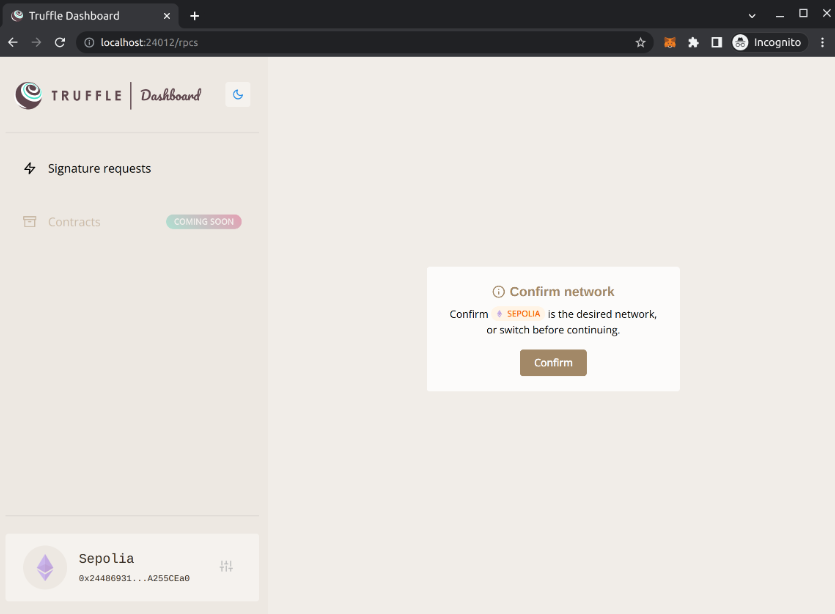Click the back navigation arrow

pyautogui.click(x=12, y=42)
